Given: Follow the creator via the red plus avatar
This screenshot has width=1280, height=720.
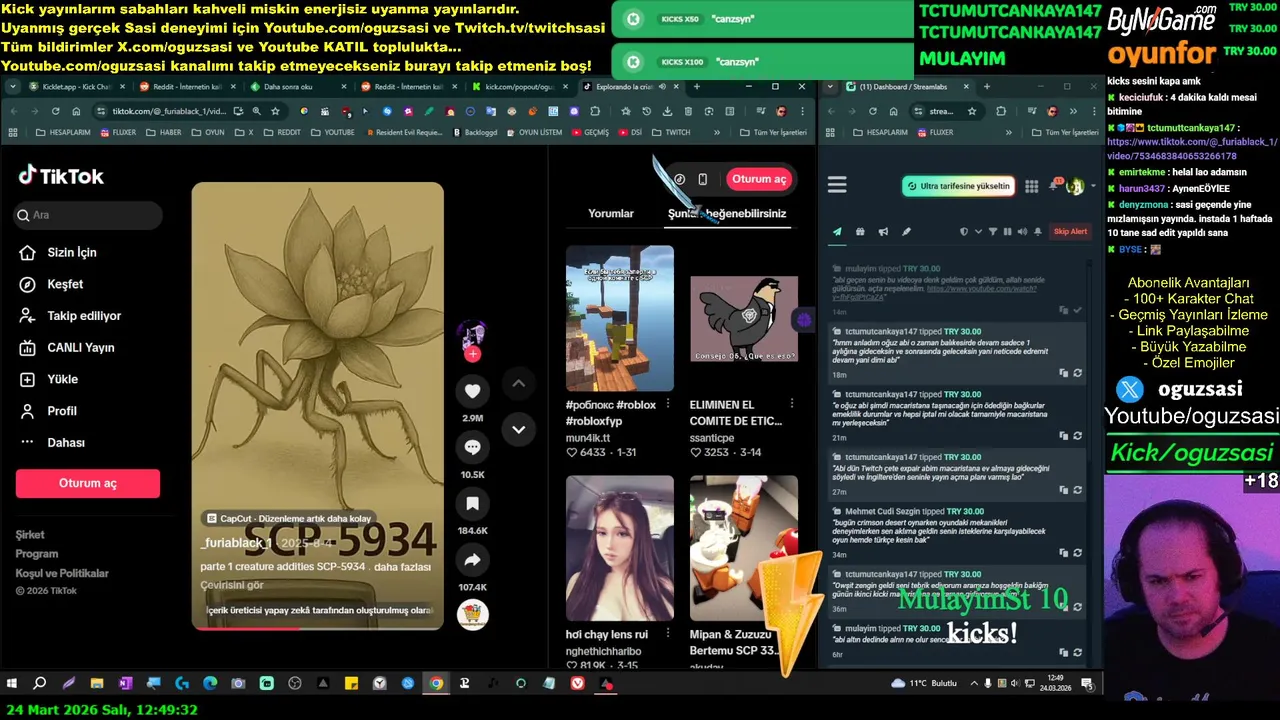Looking at the screenshot, I should (472, 354).
